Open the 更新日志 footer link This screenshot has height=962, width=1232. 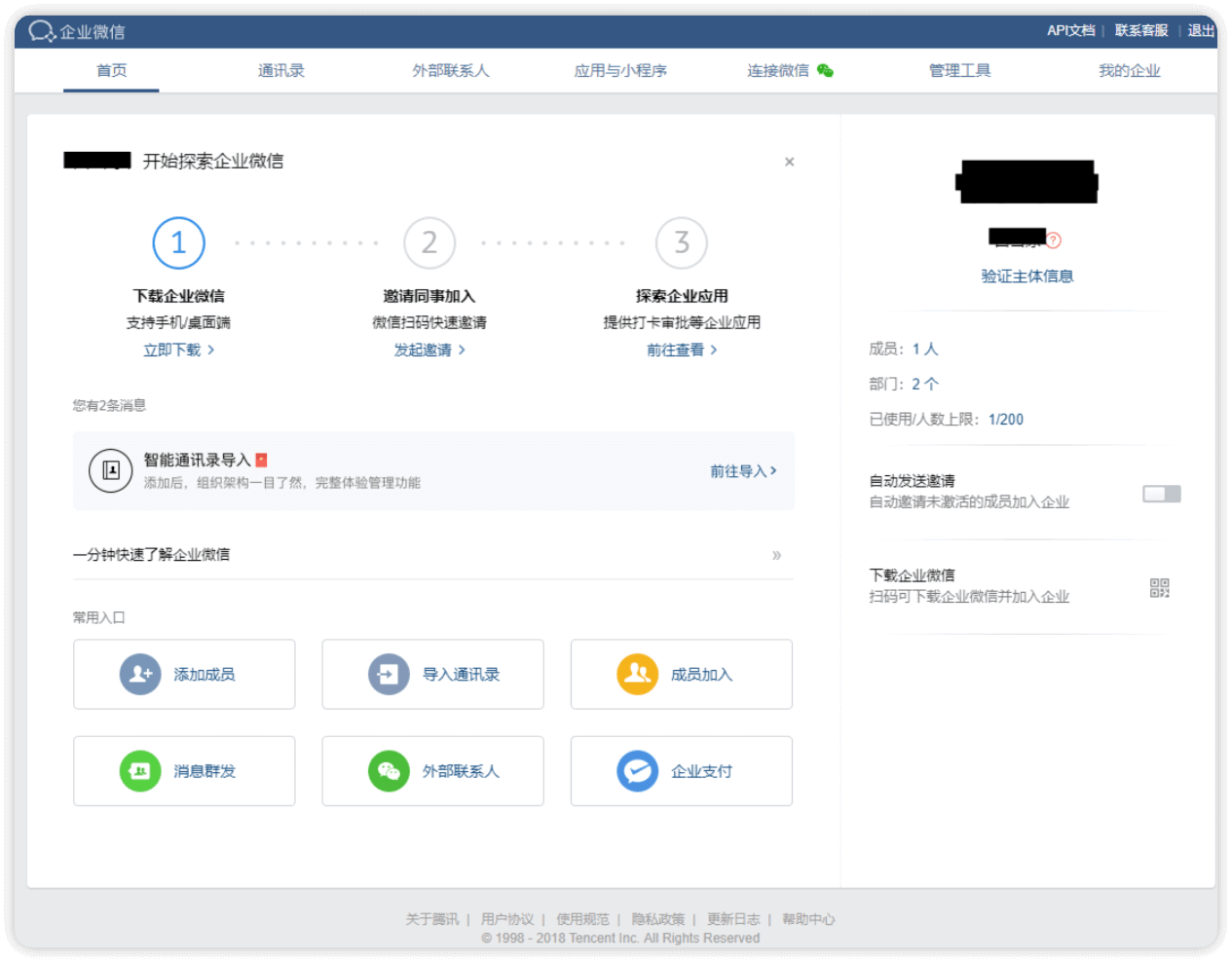coord(733,919)
